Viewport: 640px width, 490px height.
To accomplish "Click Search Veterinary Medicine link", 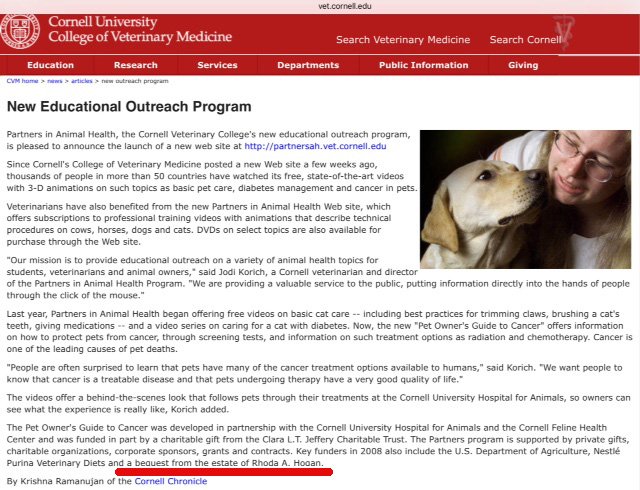I will pyautogui.click(x=403, y=40).
